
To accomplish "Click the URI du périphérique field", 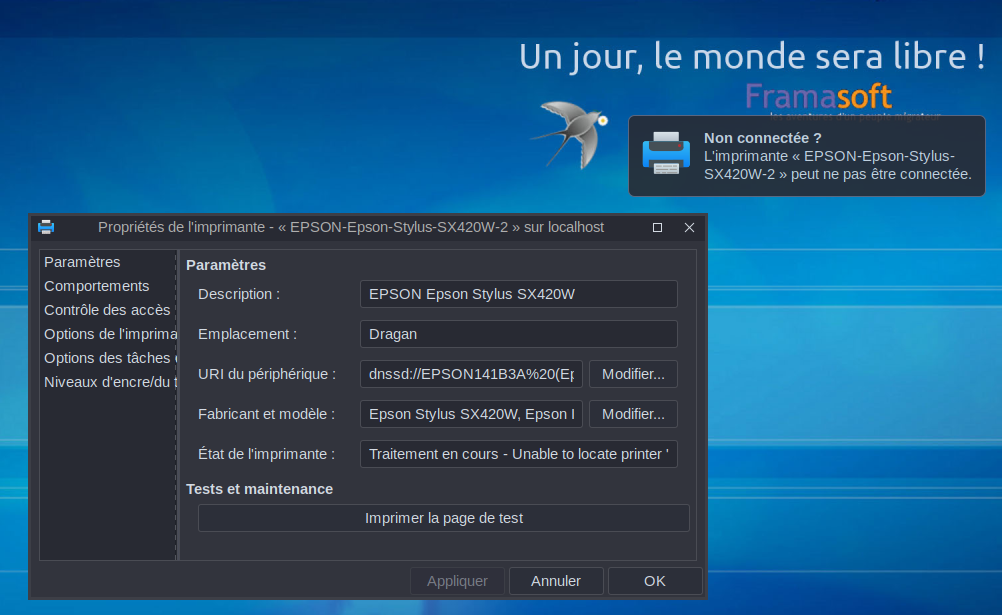I will point(472,374).
